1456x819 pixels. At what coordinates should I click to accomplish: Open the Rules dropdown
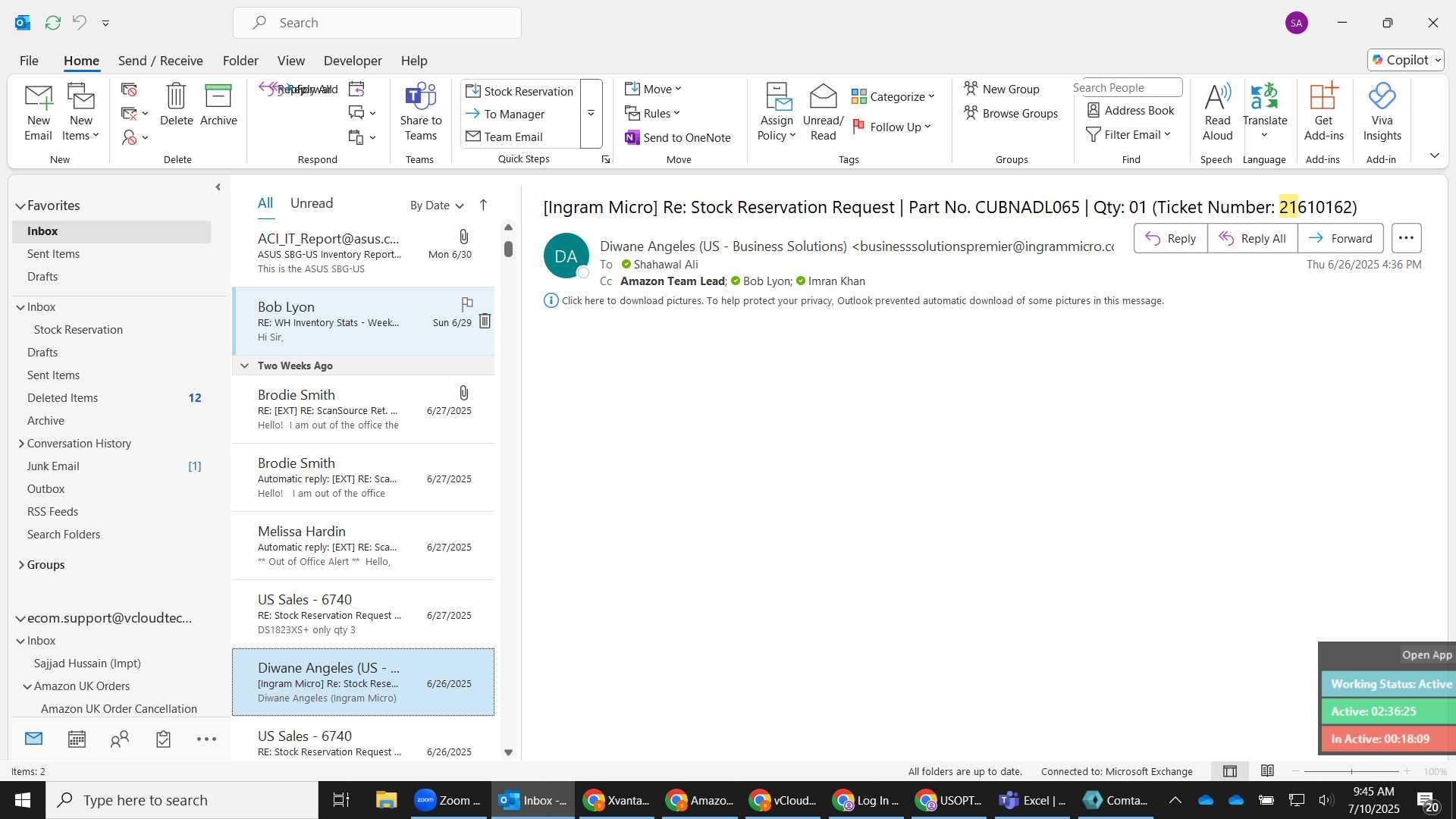click(x=653, y=113)
